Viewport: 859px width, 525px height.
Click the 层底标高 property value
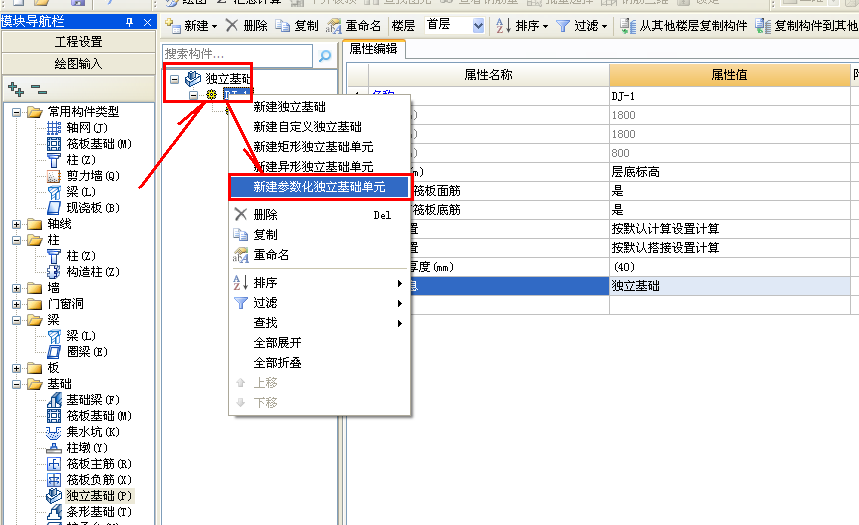(x=729, y=172)
